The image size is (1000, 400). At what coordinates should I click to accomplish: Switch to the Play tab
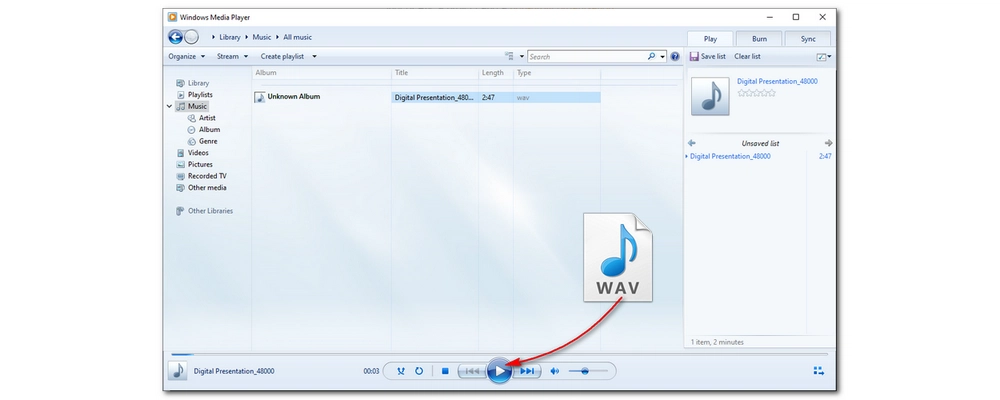[710, 38]
